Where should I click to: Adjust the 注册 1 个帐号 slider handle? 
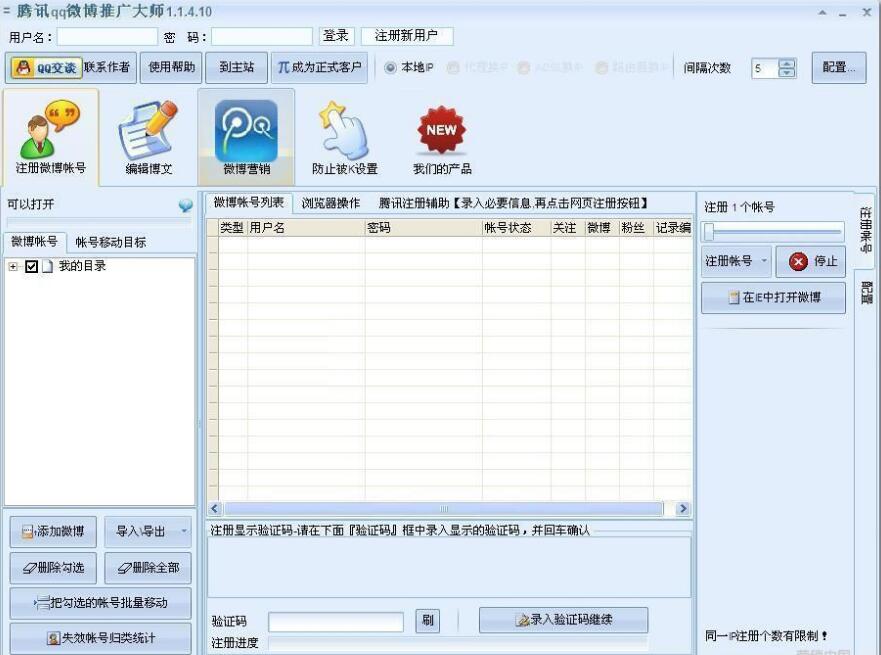709,231
